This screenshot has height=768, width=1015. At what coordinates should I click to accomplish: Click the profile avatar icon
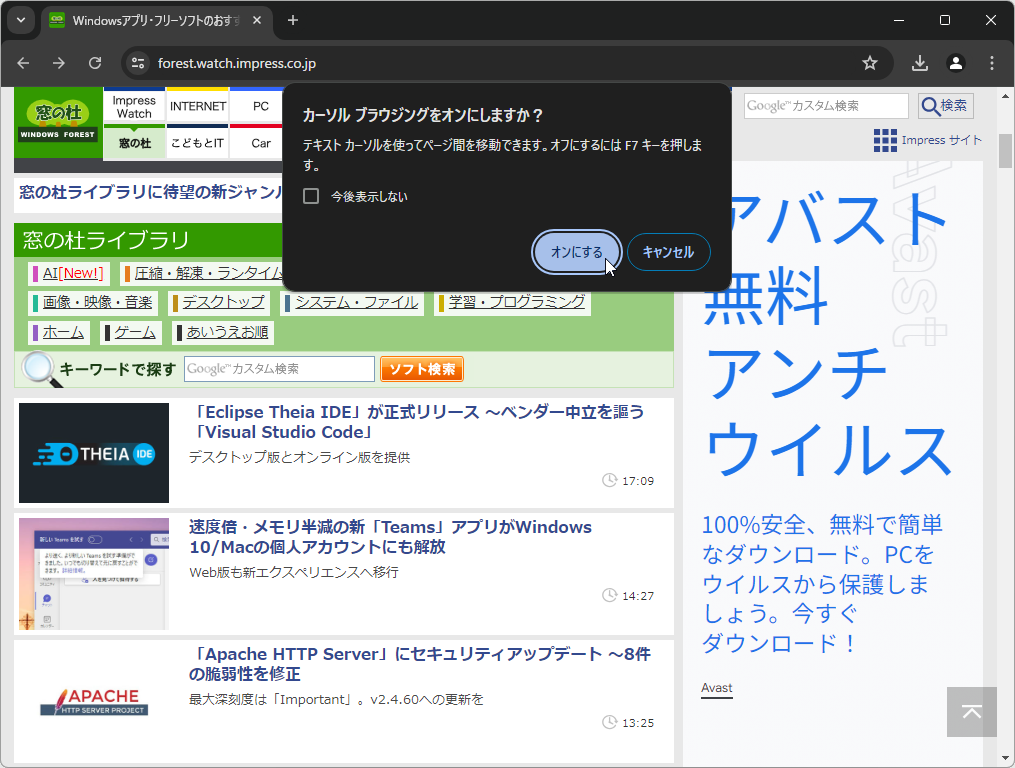point(955,62)
